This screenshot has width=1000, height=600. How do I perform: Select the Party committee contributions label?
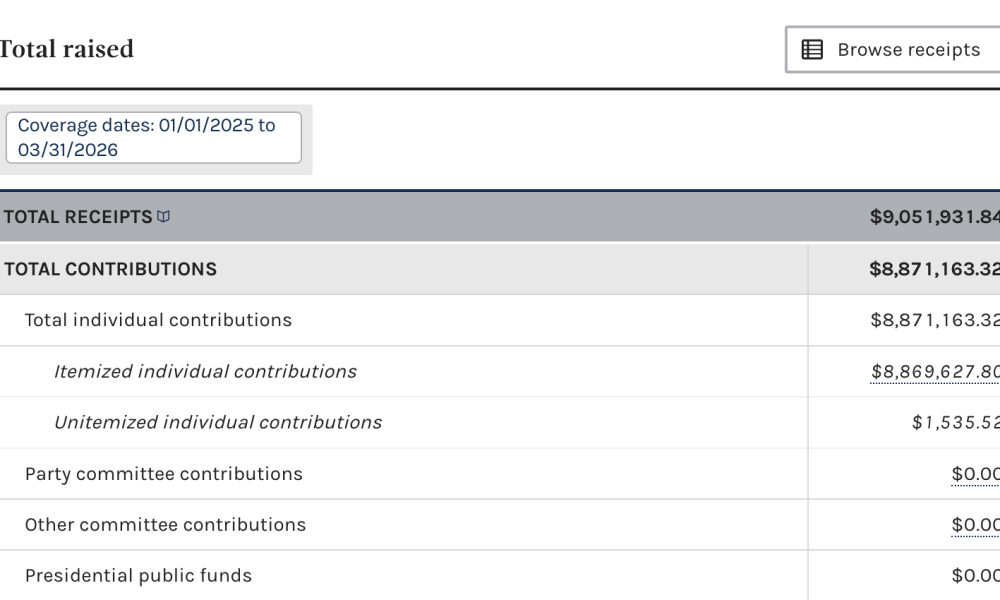(163, 474)
